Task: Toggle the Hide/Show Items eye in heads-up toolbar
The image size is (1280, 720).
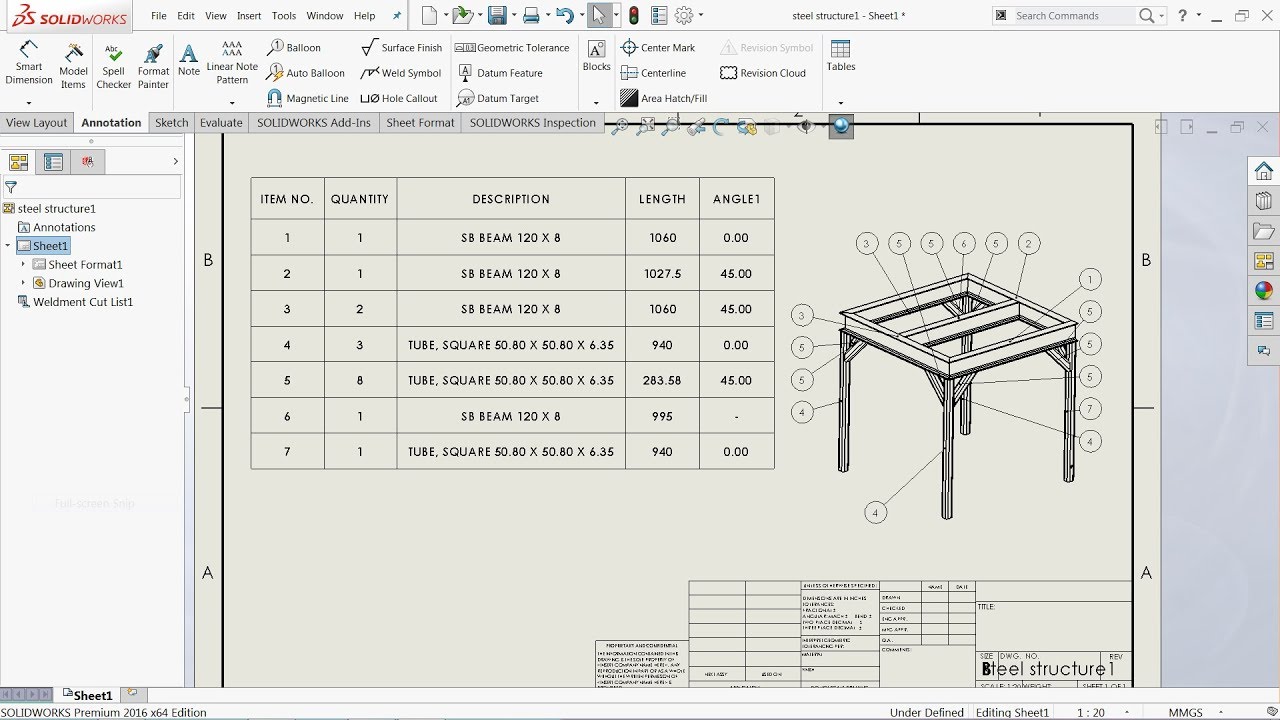Action: [806, 126]
